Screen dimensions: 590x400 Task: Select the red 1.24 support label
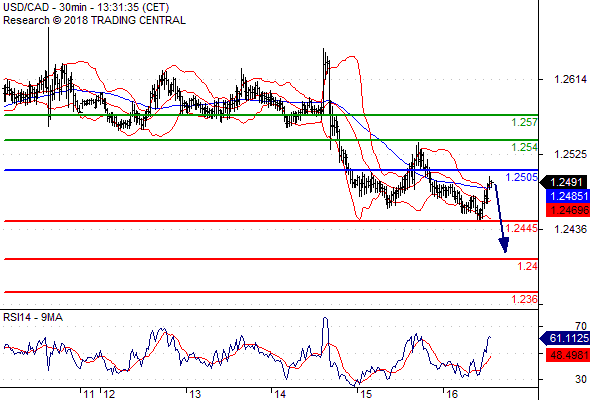tap(527, 266)
